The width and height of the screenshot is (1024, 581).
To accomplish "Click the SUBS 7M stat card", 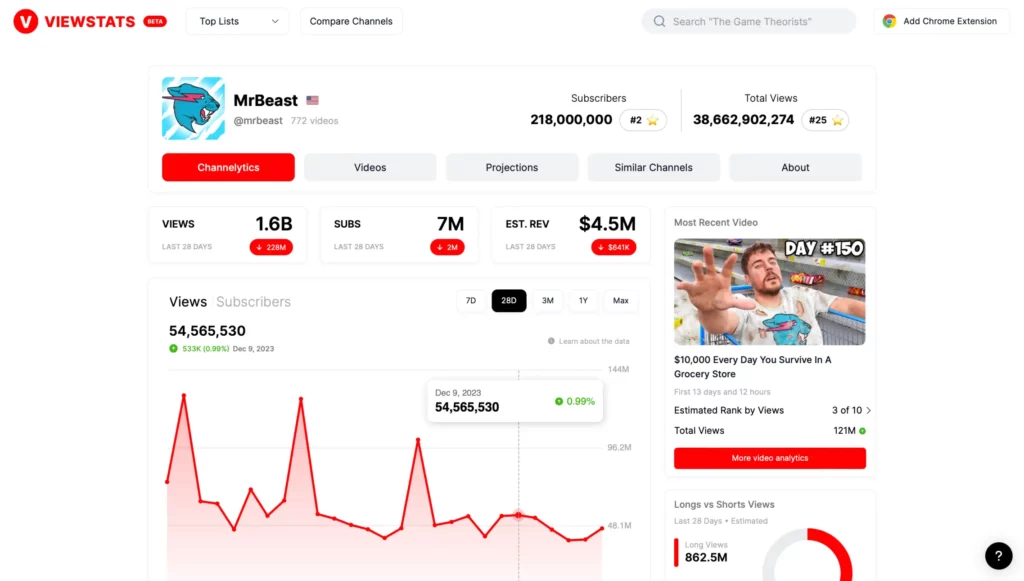I will point(399,235).
